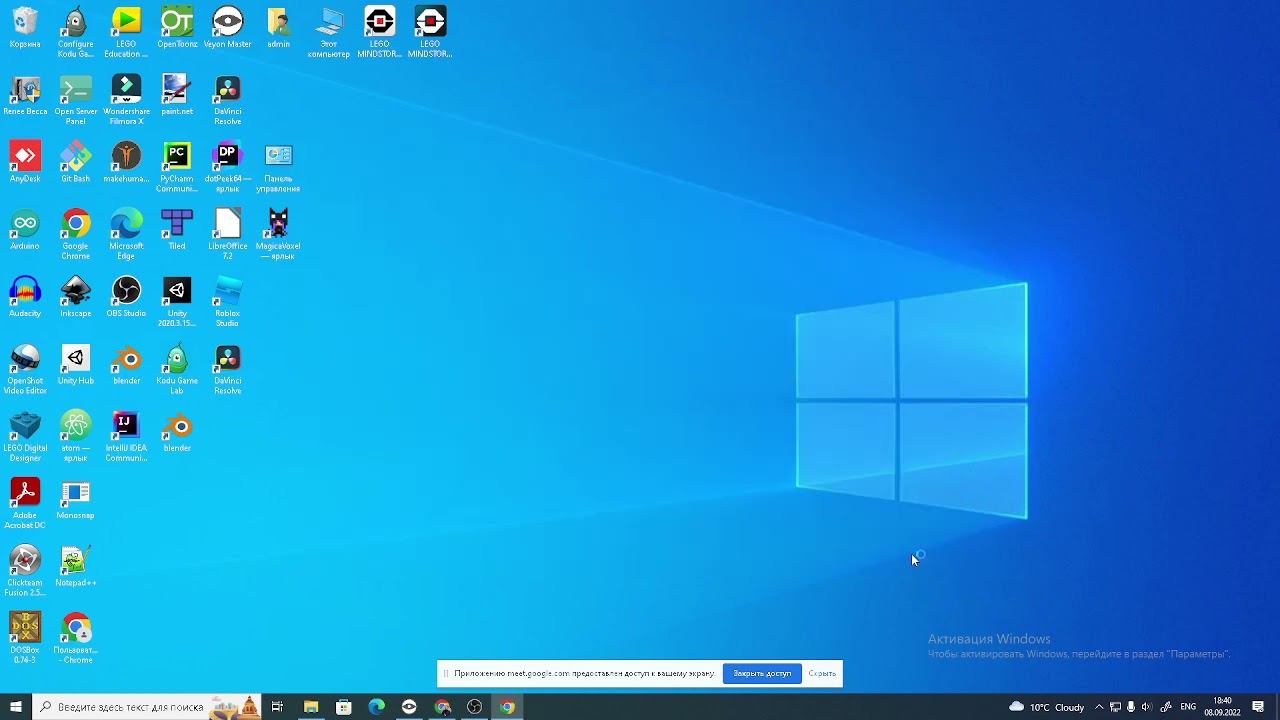Click the Этот компьютер desktop icon

[x=329, y=32]
